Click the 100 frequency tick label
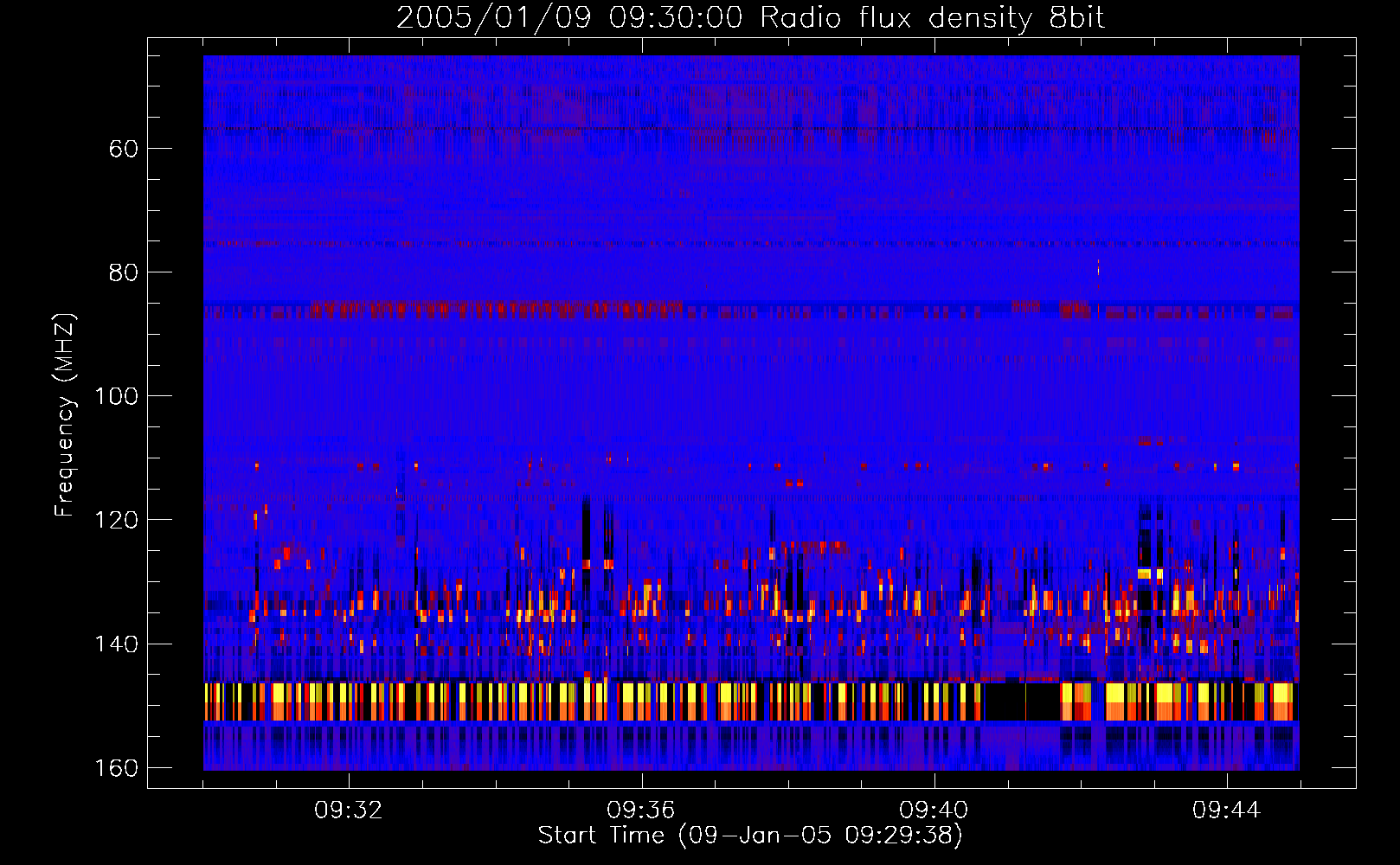The height and width of the screenshot is (865, 1400). point(116,396)
